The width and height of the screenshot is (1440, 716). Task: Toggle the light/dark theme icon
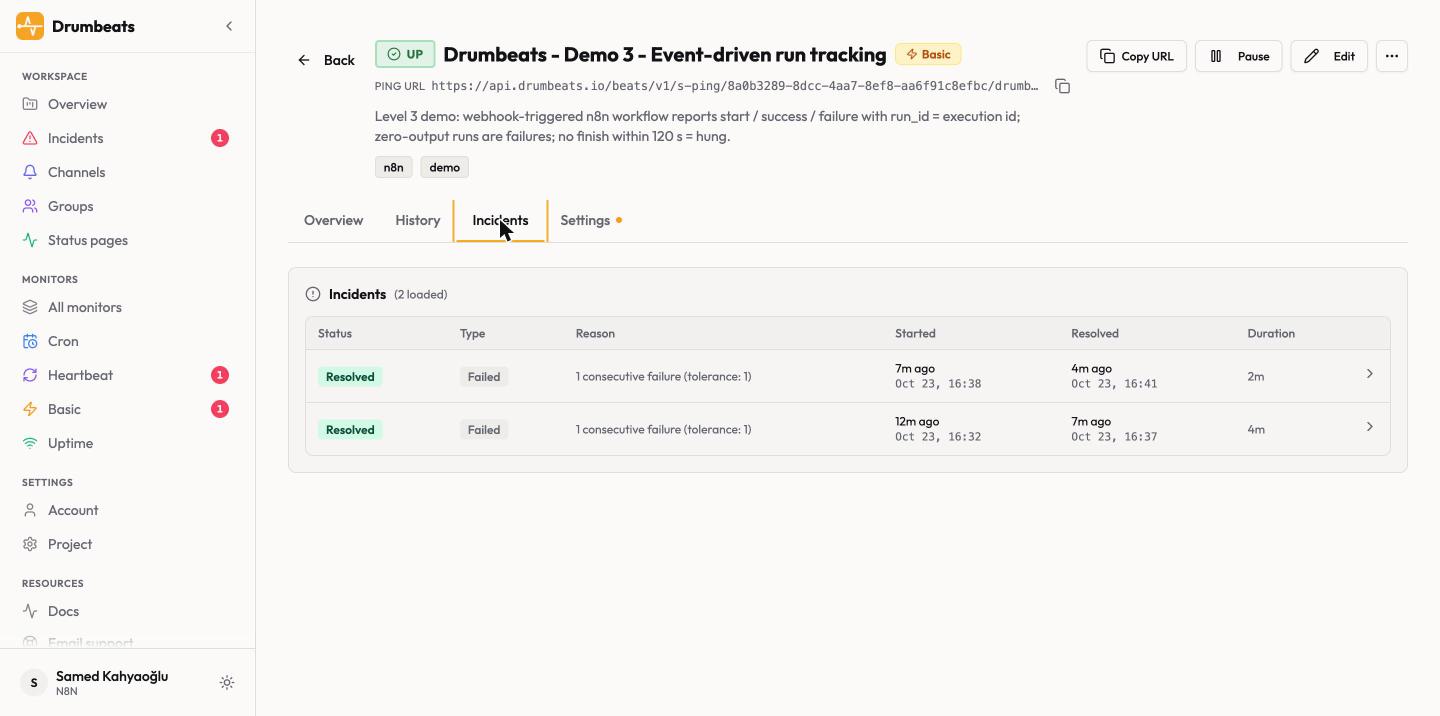(x=227, y=683)
